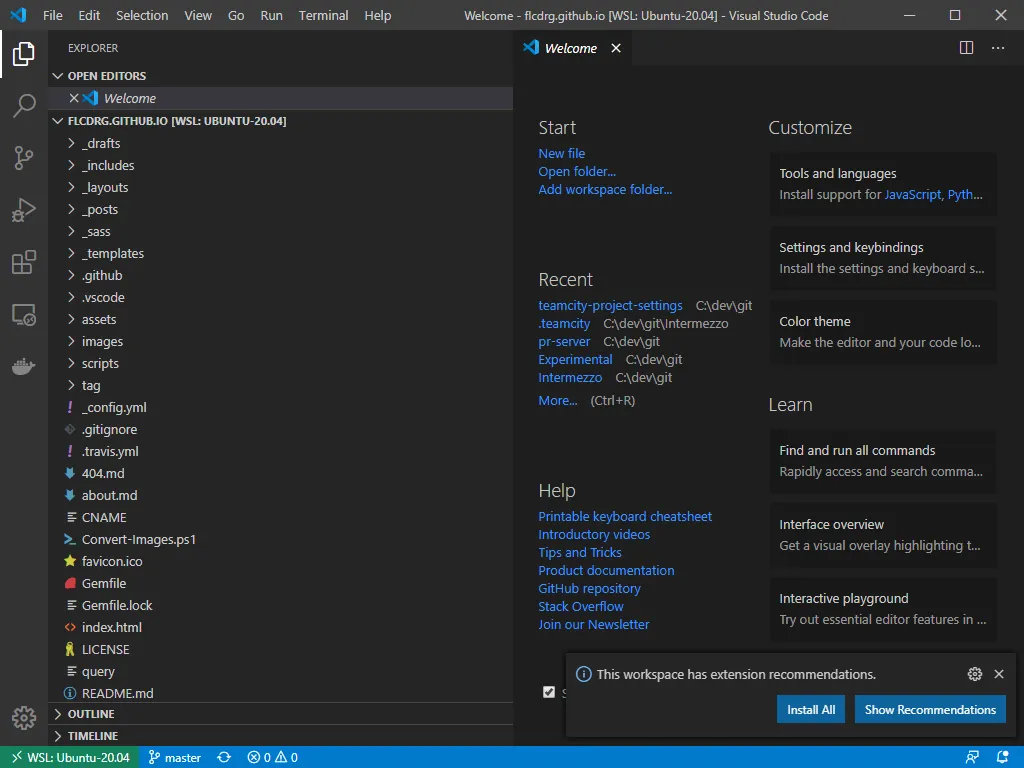
Task: Open the Printable keyboard cheatsheet link
Action: (x=624, y=516)
